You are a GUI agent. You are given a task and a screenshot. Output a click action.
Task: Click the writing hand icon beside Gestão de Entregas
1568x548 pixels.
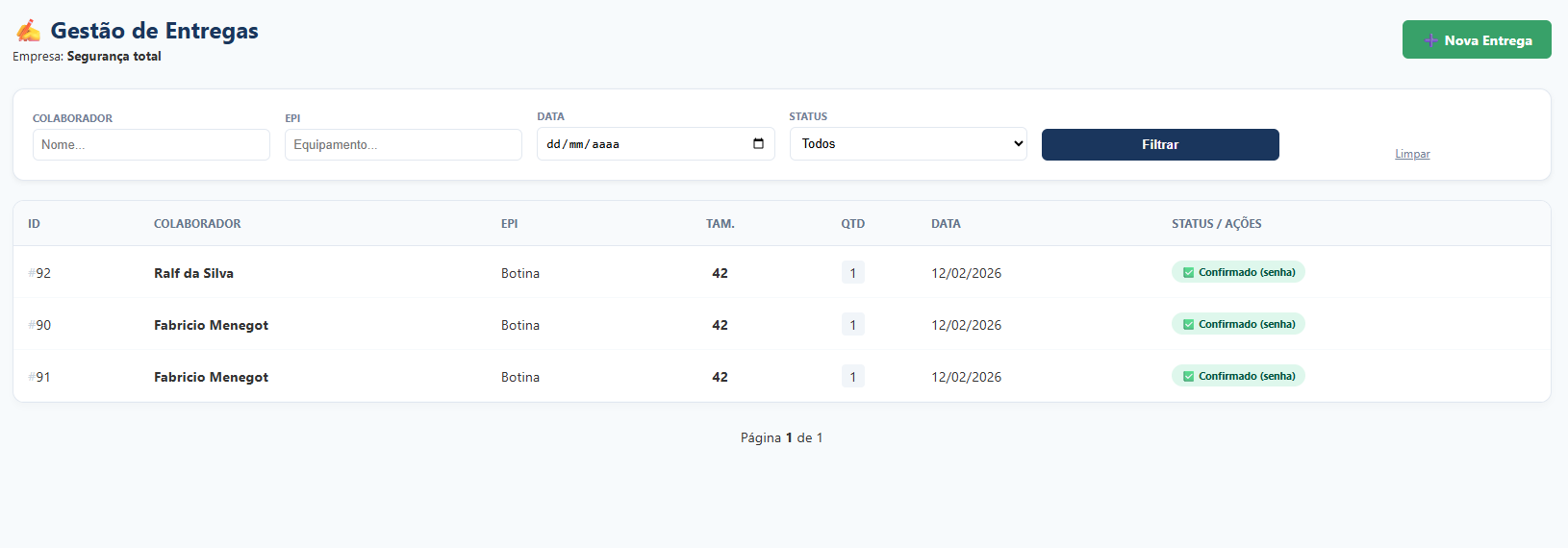point(29,31)
